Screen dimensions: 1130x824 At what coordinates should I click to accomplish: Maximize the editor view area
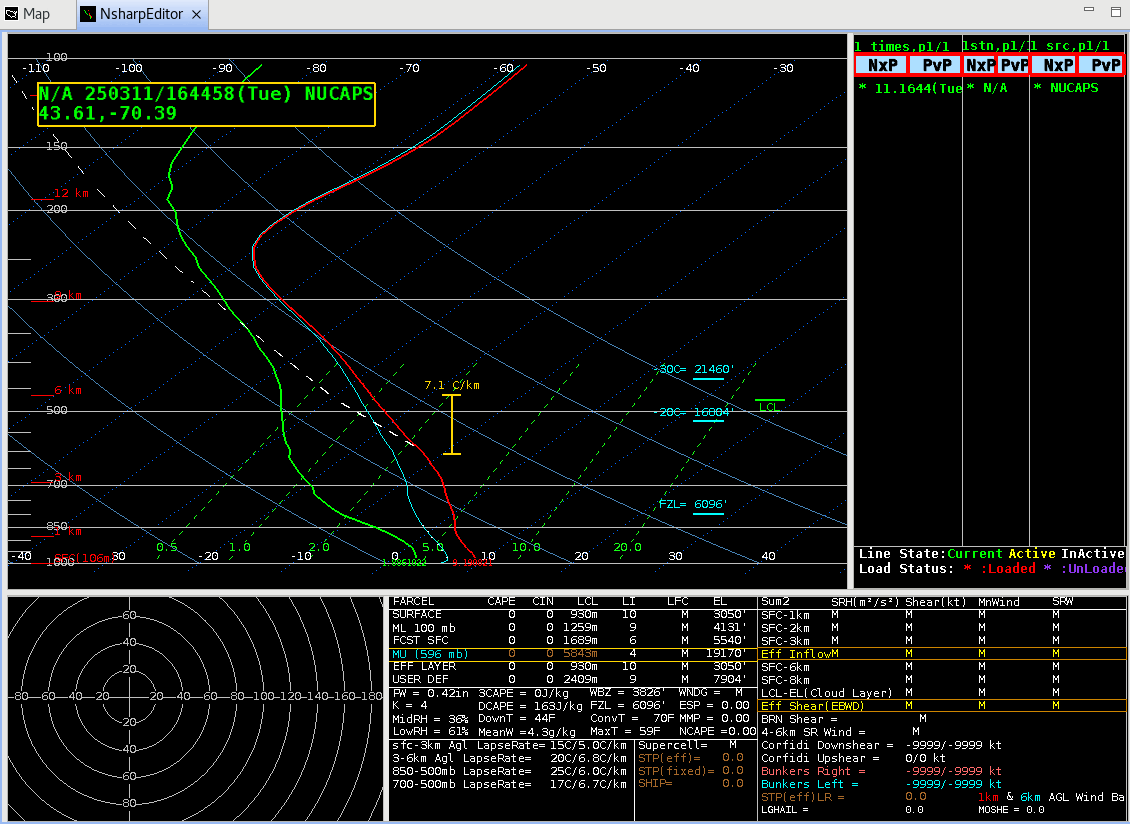click(1116, 10)
